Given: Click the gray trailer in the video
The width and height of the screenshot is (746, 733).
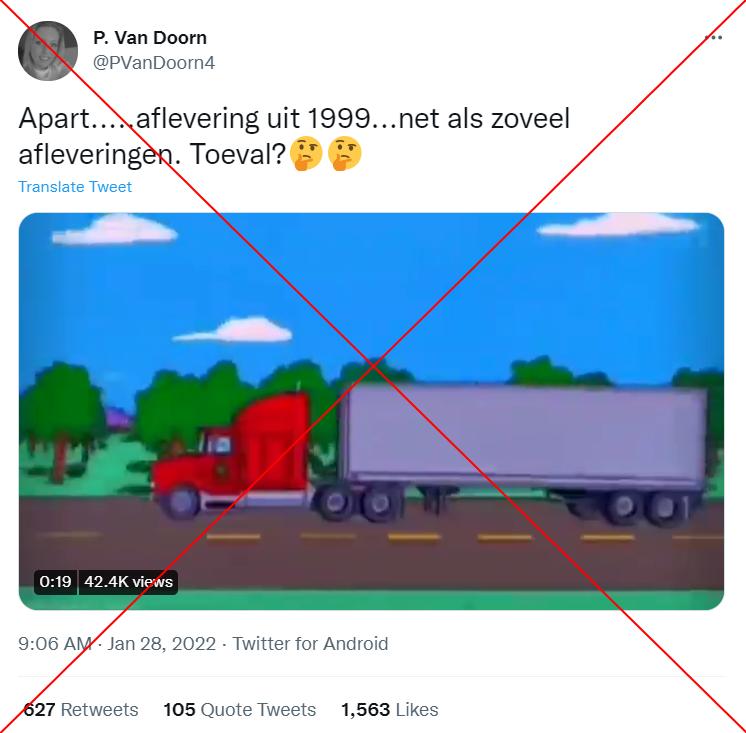Looking at the screenshot, I should coord(523,435).
